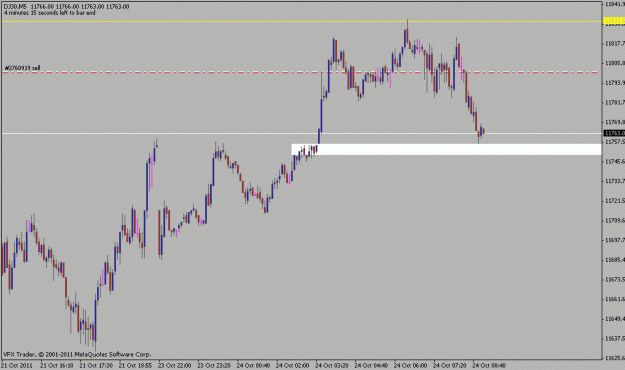Click the 24 Oct 04:40 time axis label

[371, 365]
